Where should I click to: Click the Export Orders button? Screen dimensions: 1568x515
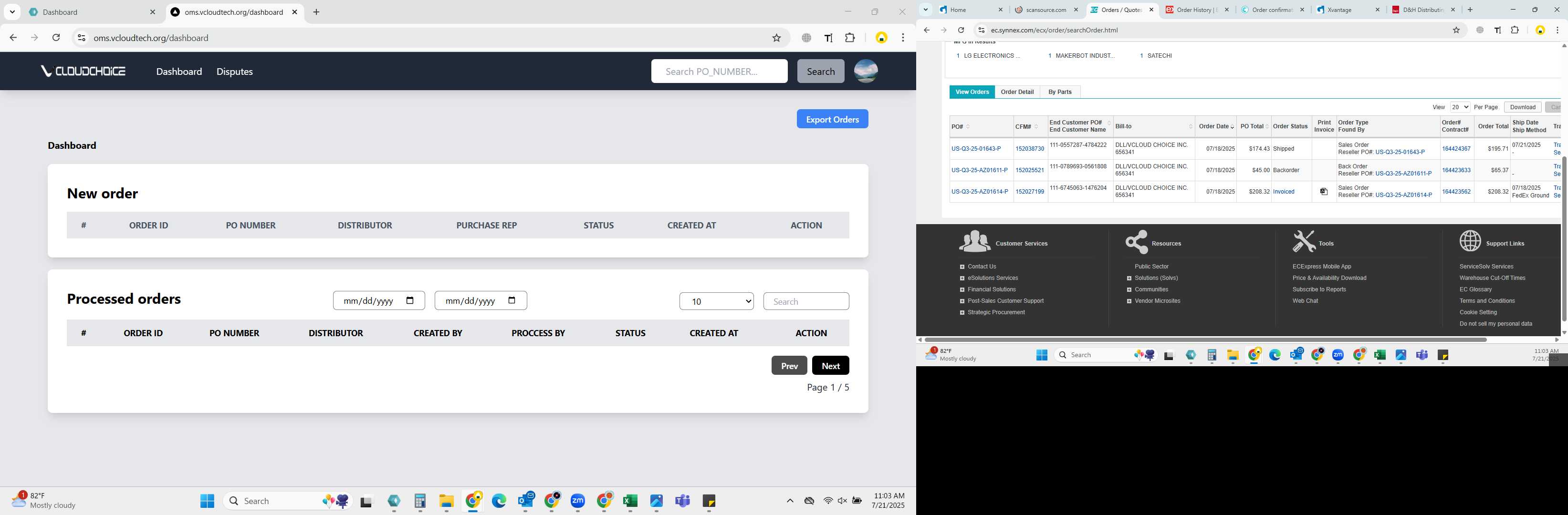point(832,119)
